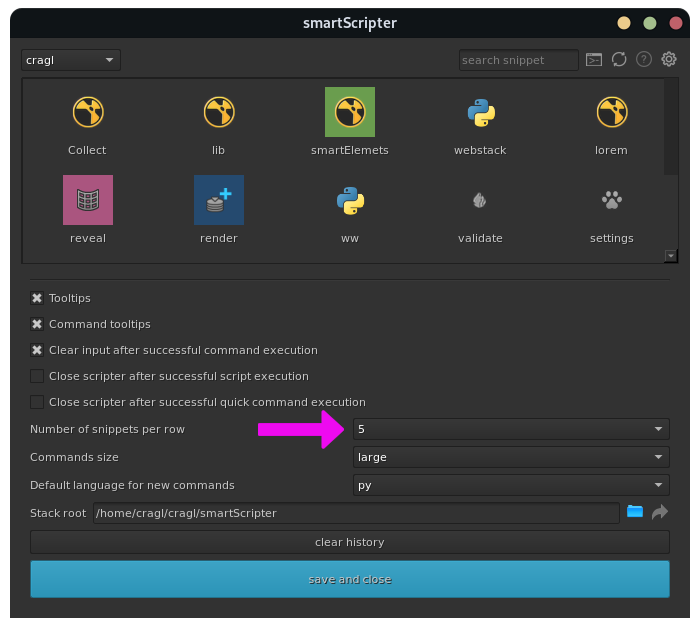This screenshot has height=628, width=700.
Task: Open the Commands size dropdown
Action: (511, 457)
